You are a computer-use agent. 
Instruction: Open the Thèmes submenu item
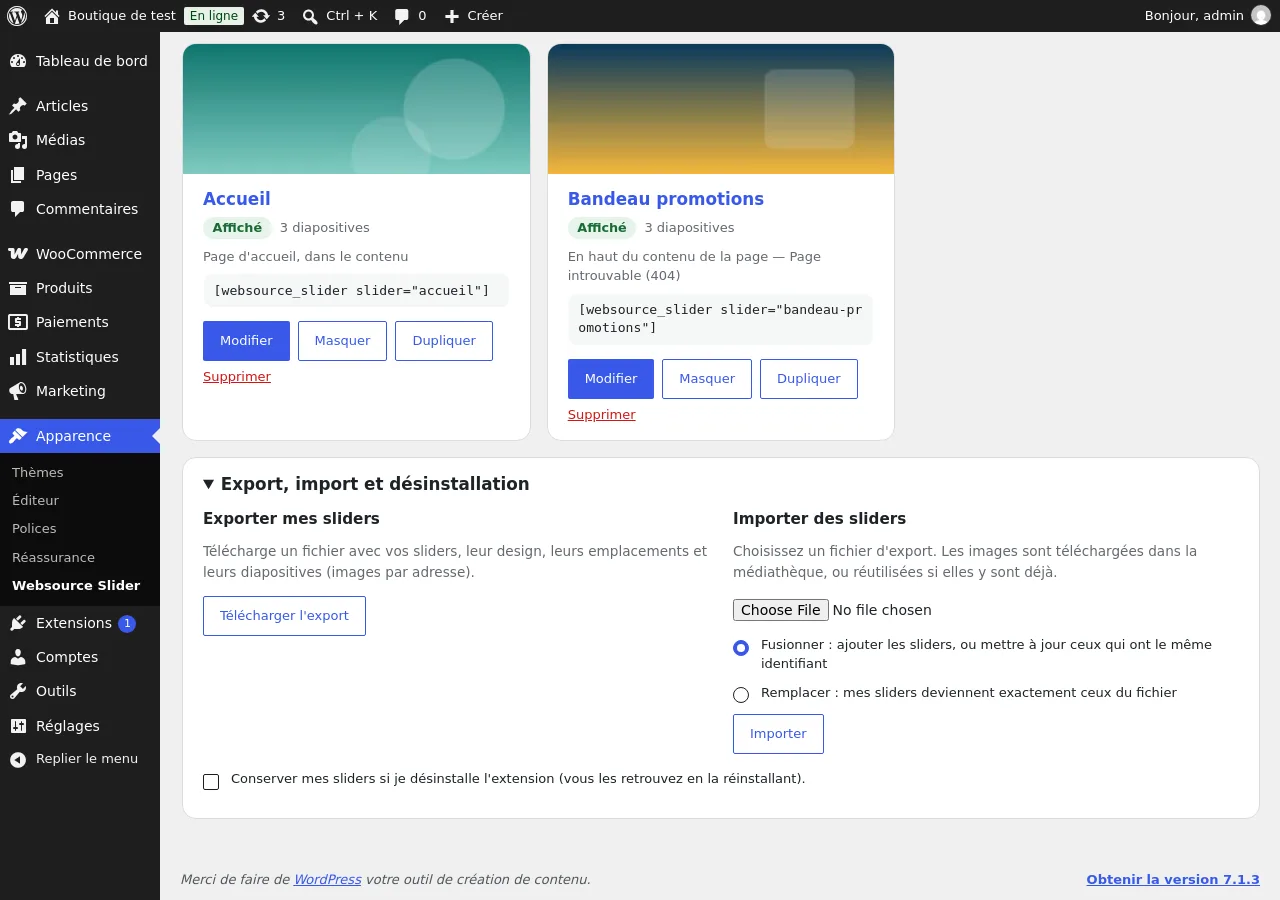pos(38,472)
